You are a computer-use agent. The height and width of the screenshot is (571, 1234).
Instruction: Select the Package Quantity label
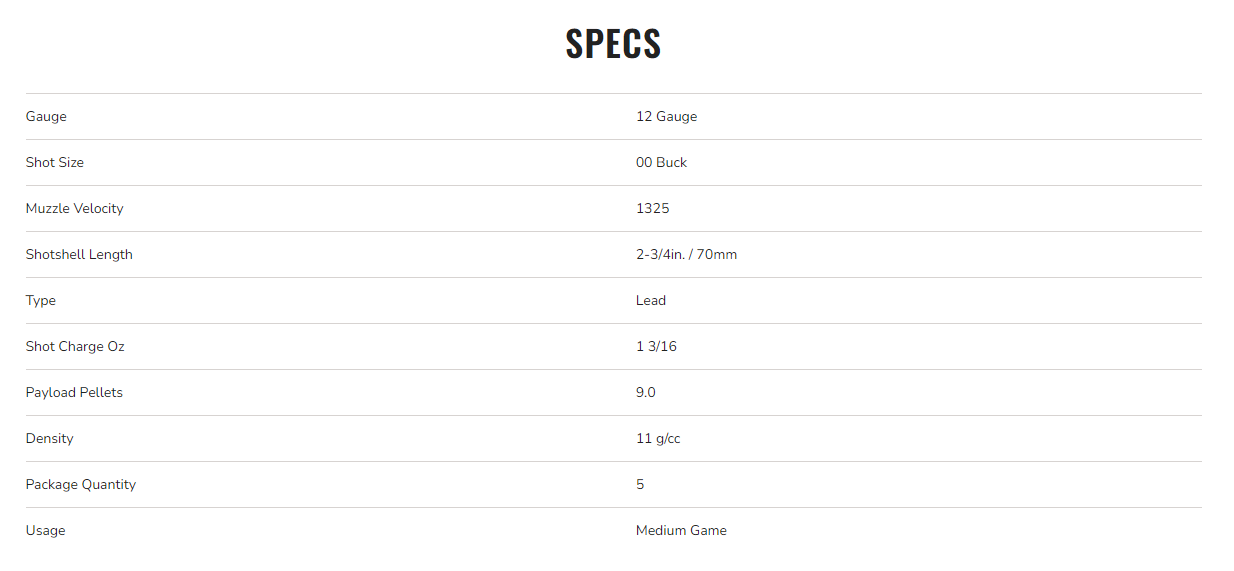[81, 484]
